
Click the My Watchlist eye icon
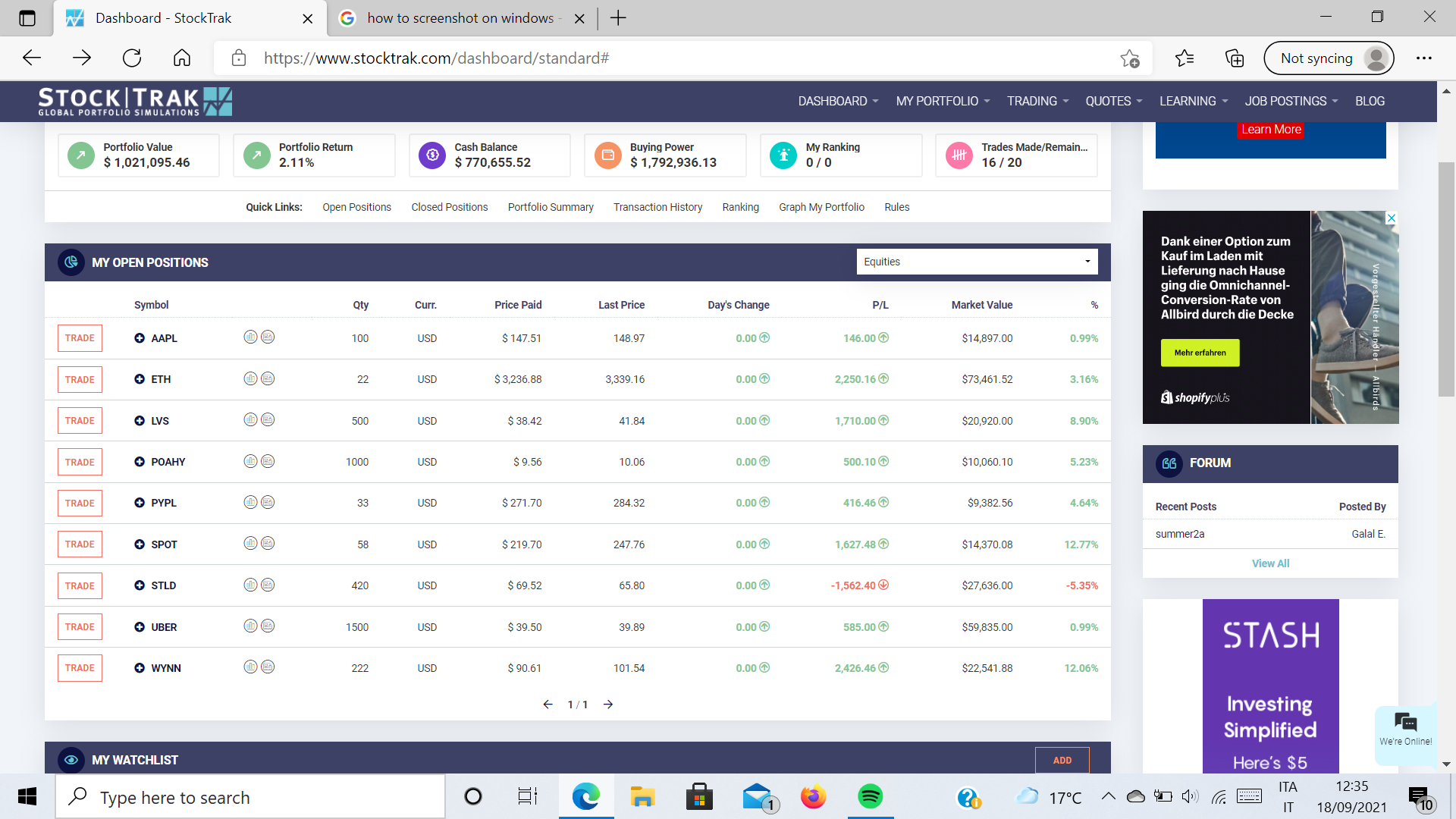[71, 760]
